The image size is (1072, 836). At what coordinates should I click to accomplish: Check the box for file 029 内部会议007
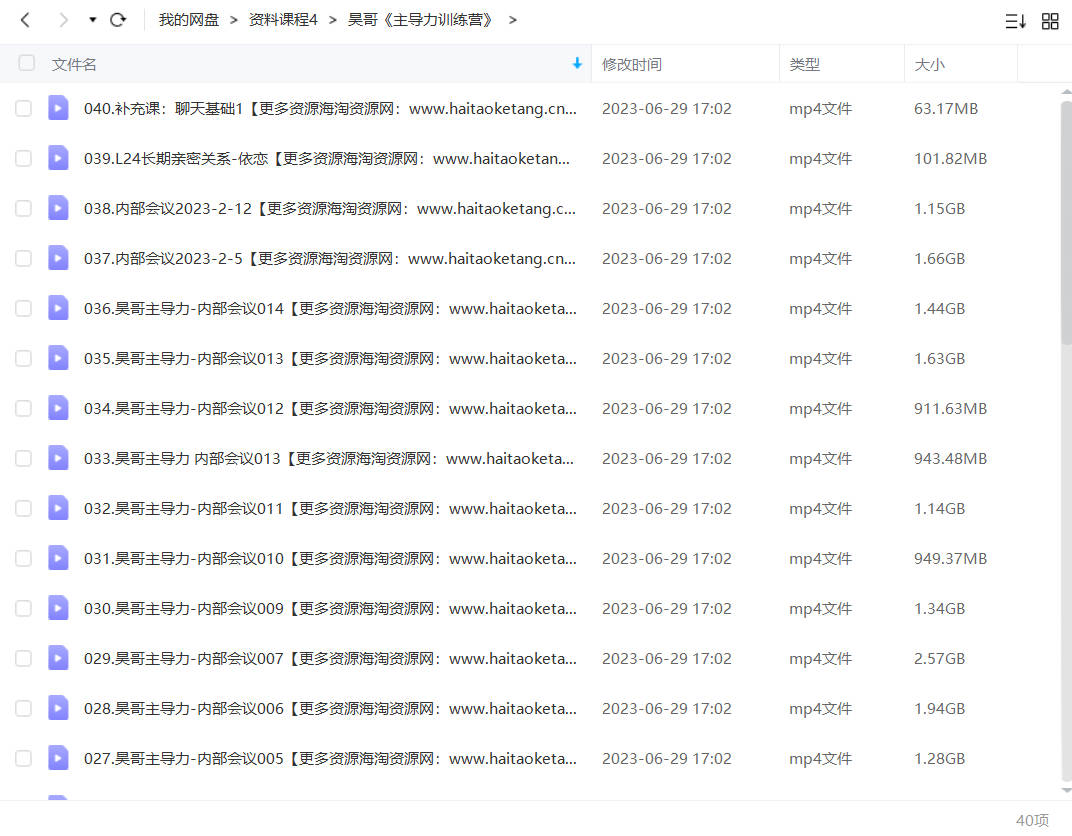pyautogui.click(x=23, y=658)
